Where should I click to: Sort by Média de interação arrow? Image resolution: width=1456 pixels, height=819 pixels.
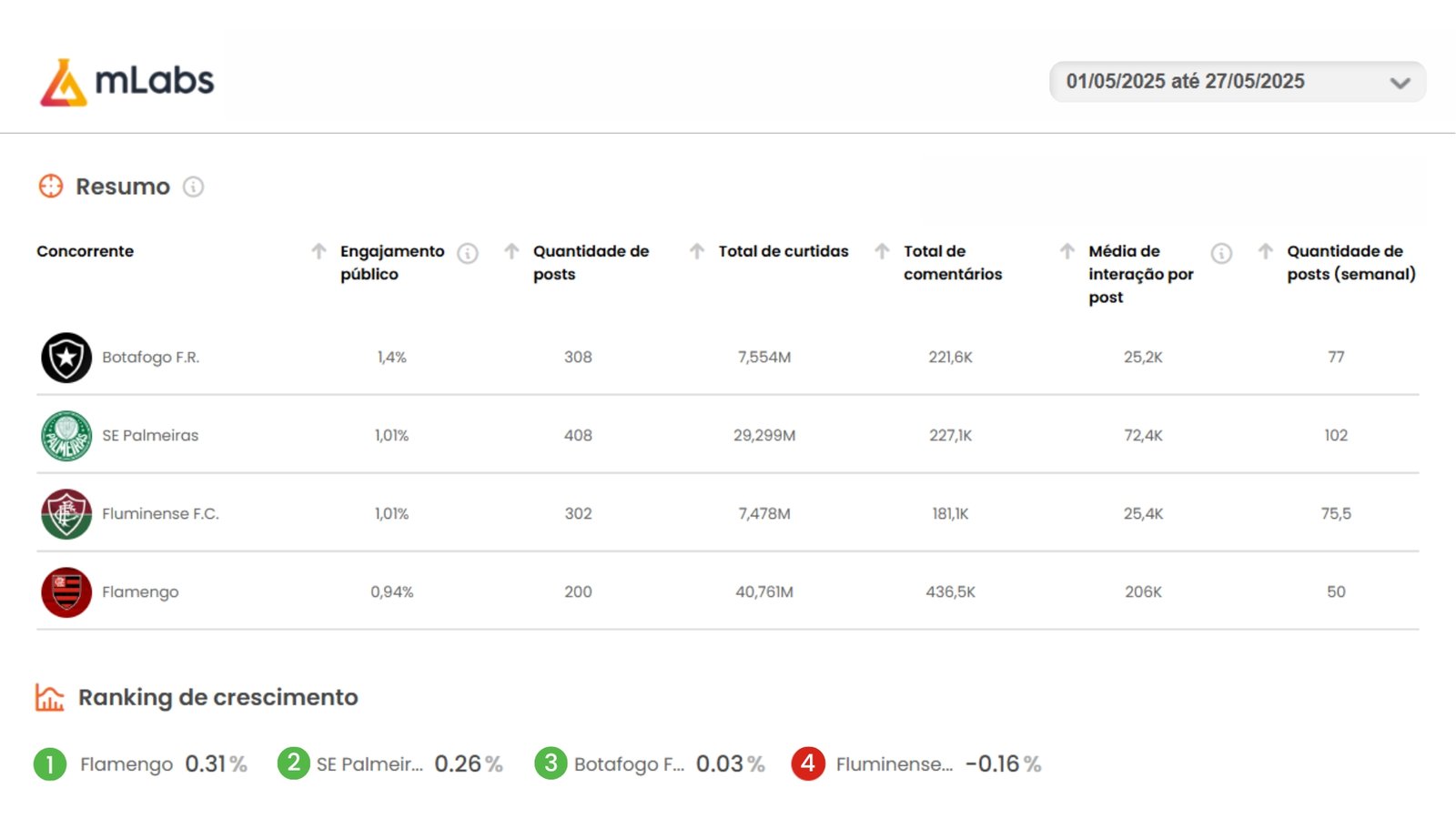[1067, 251]
